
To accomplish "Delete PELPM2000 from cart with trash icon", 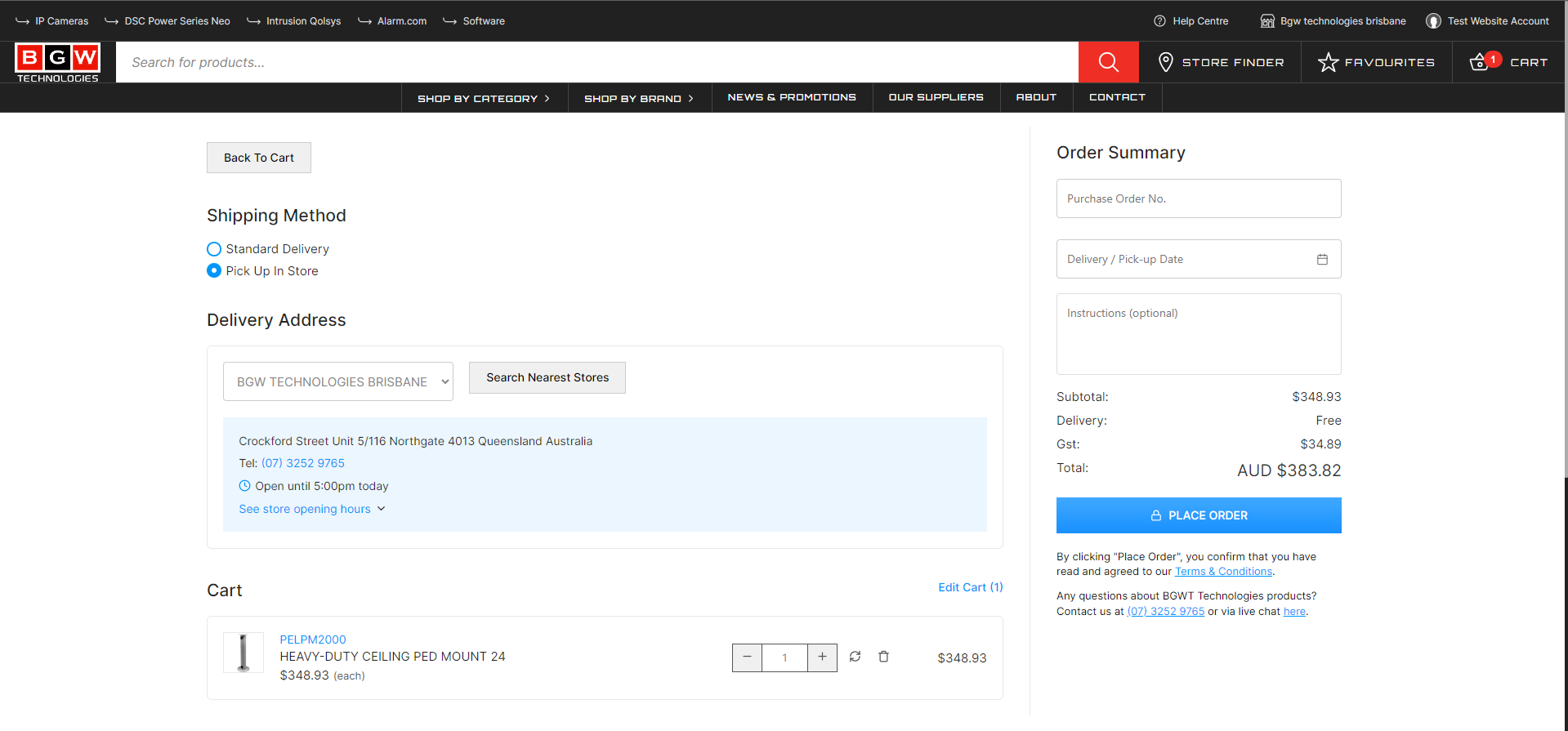I will click(x=883, y=657).
